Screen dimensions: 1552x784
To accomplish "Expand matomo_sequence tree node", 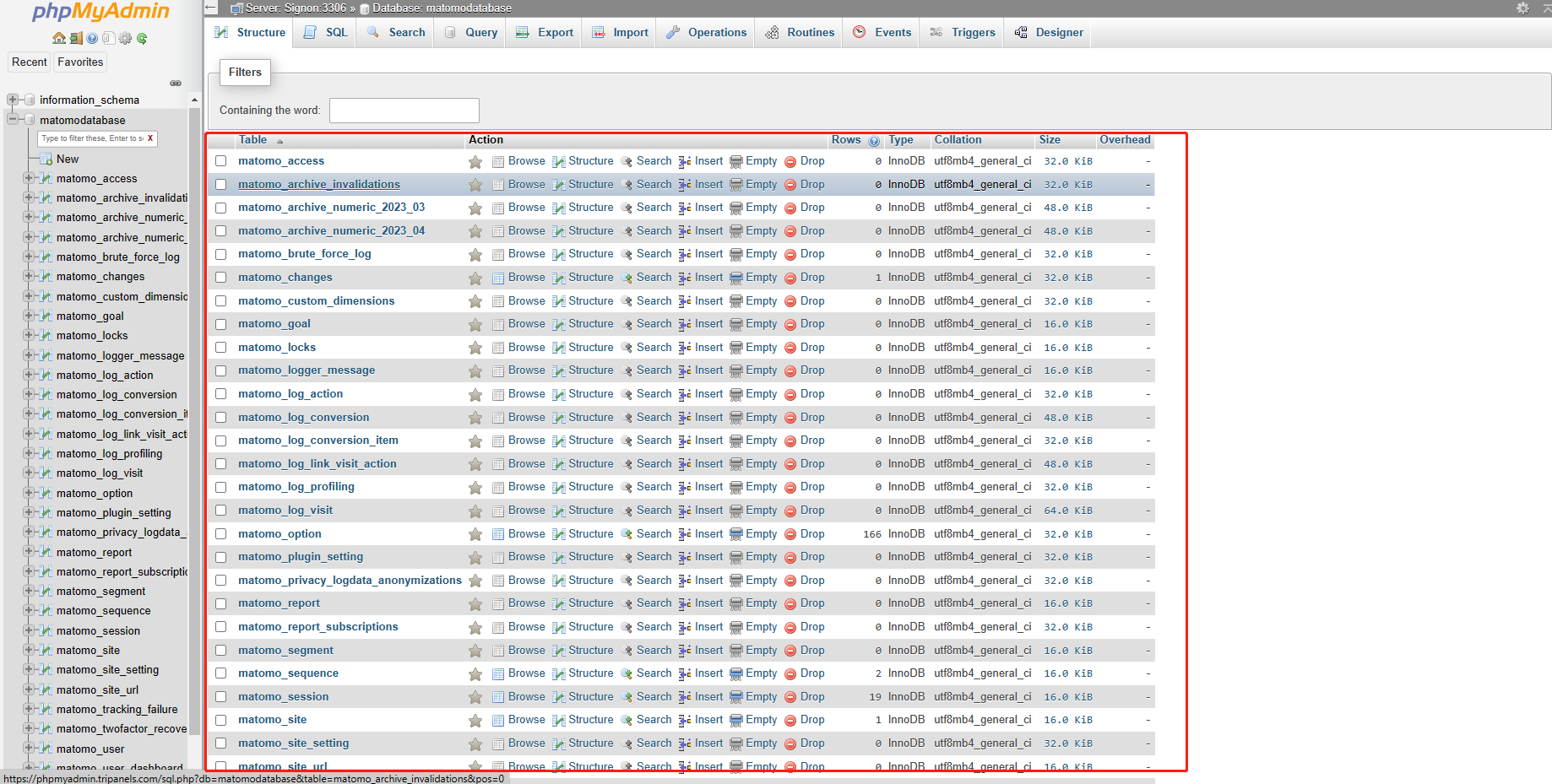I will pyautogui.click(x=29, y=610).
